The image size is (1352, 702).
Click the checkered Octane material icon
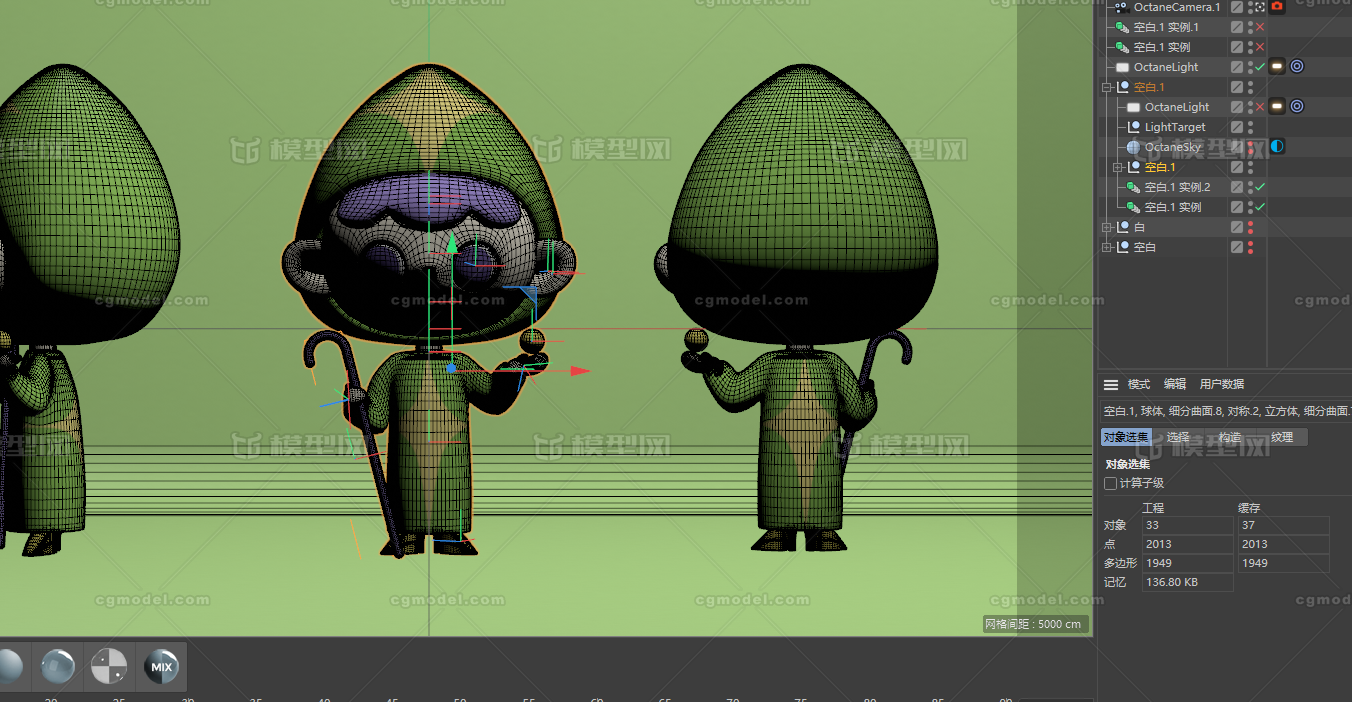pyautogui.click(x=109, y=667)
